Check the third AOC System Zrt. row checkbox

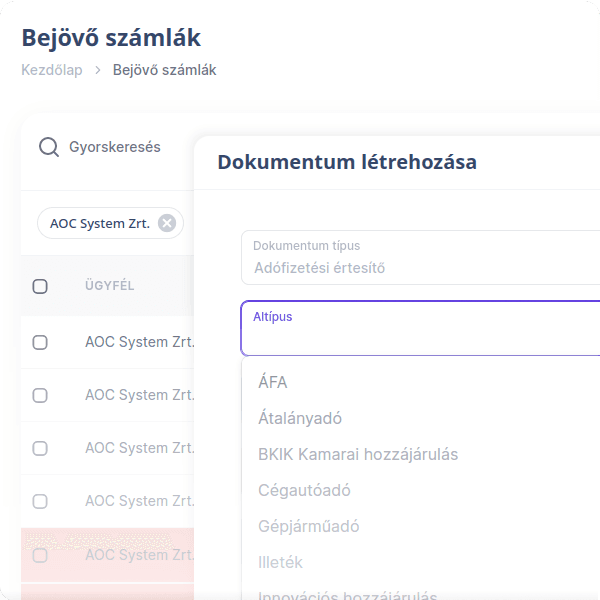(x=40, y=448)
